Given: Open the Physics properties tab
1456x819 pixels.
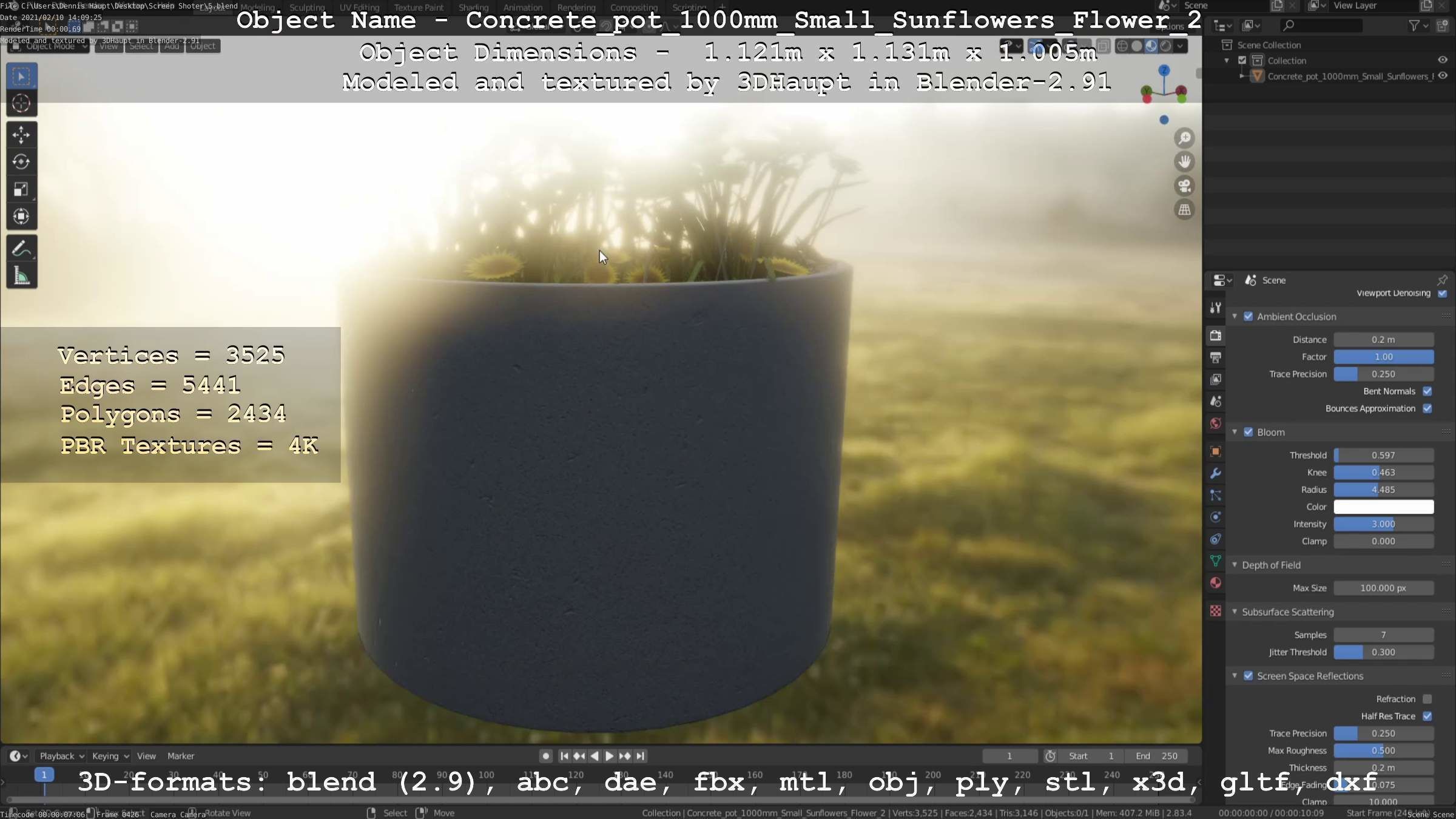Looking at the screenshot, I should 1215,517.
